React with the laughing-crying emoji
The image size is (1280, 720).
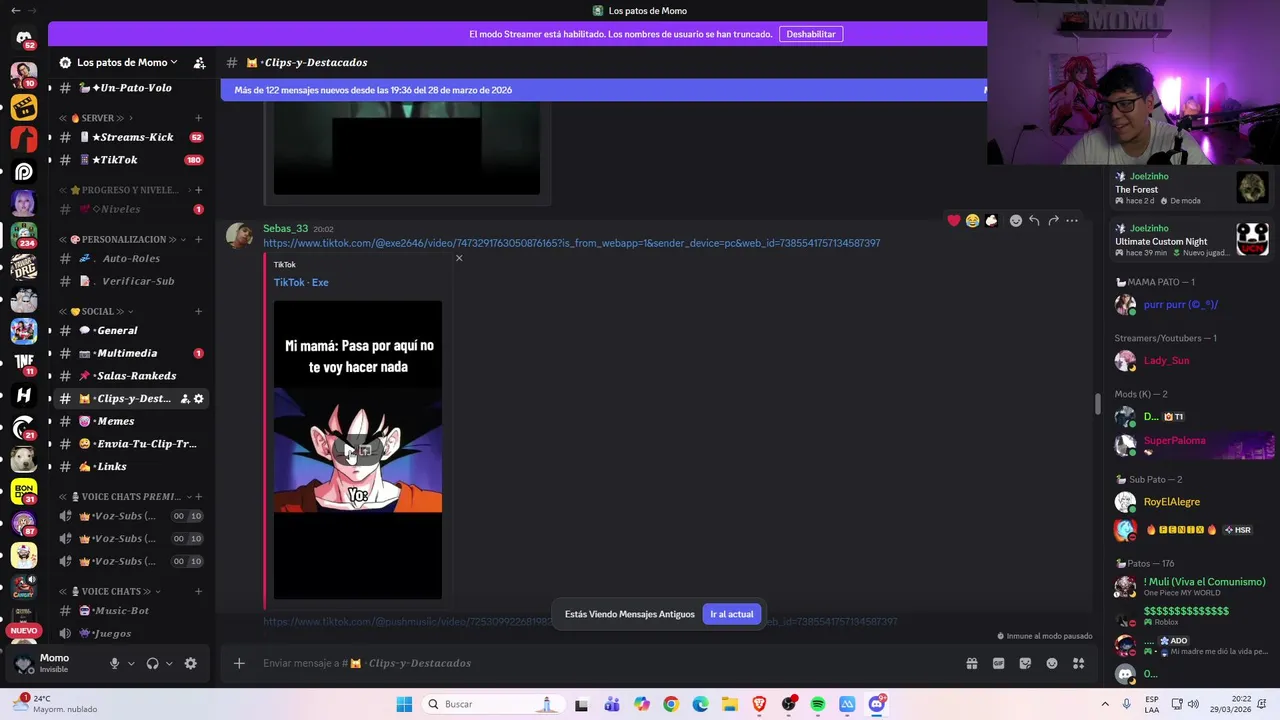point(972,220)
